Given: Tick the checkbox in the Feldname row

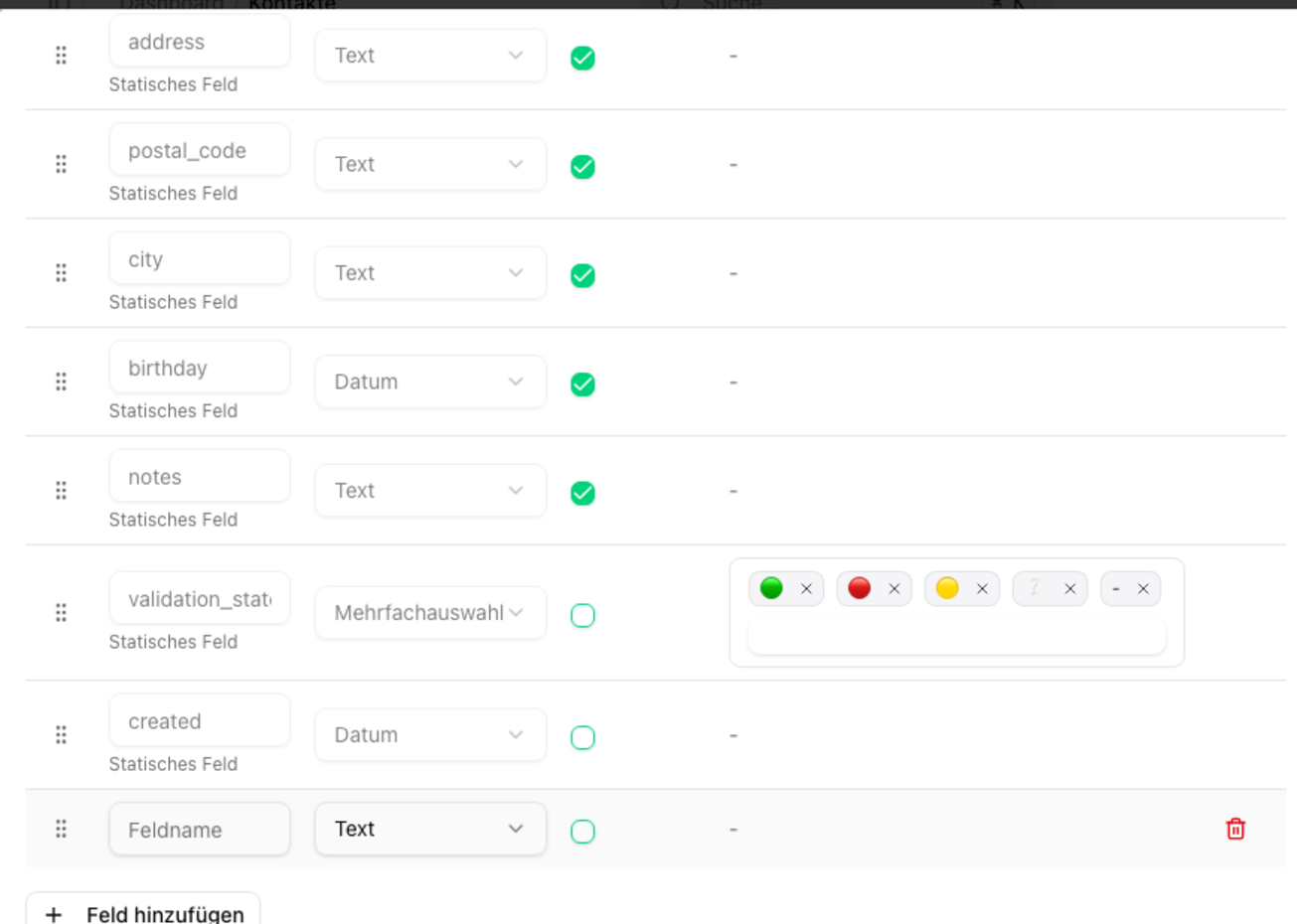Looking at the screenshot, I should pyautogui.click(x=583, y=832).
